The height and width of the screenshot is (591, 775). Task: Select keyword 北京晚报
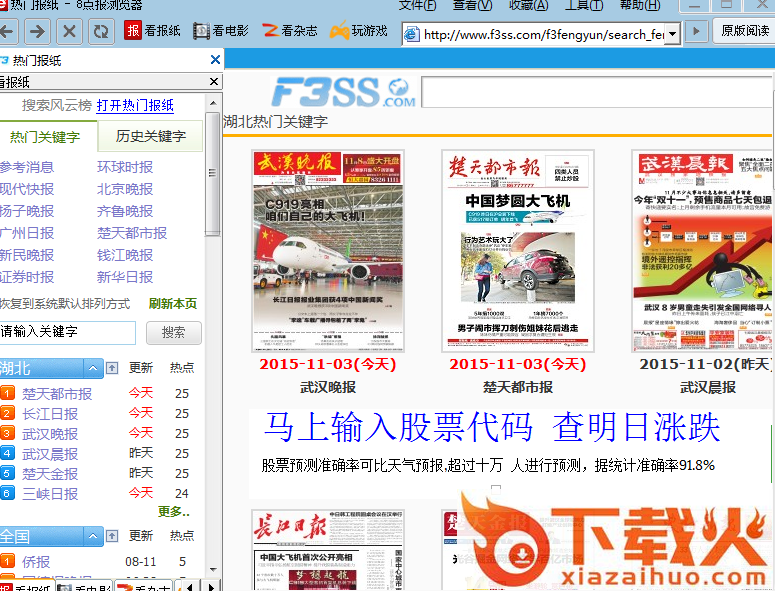[125, 189]
